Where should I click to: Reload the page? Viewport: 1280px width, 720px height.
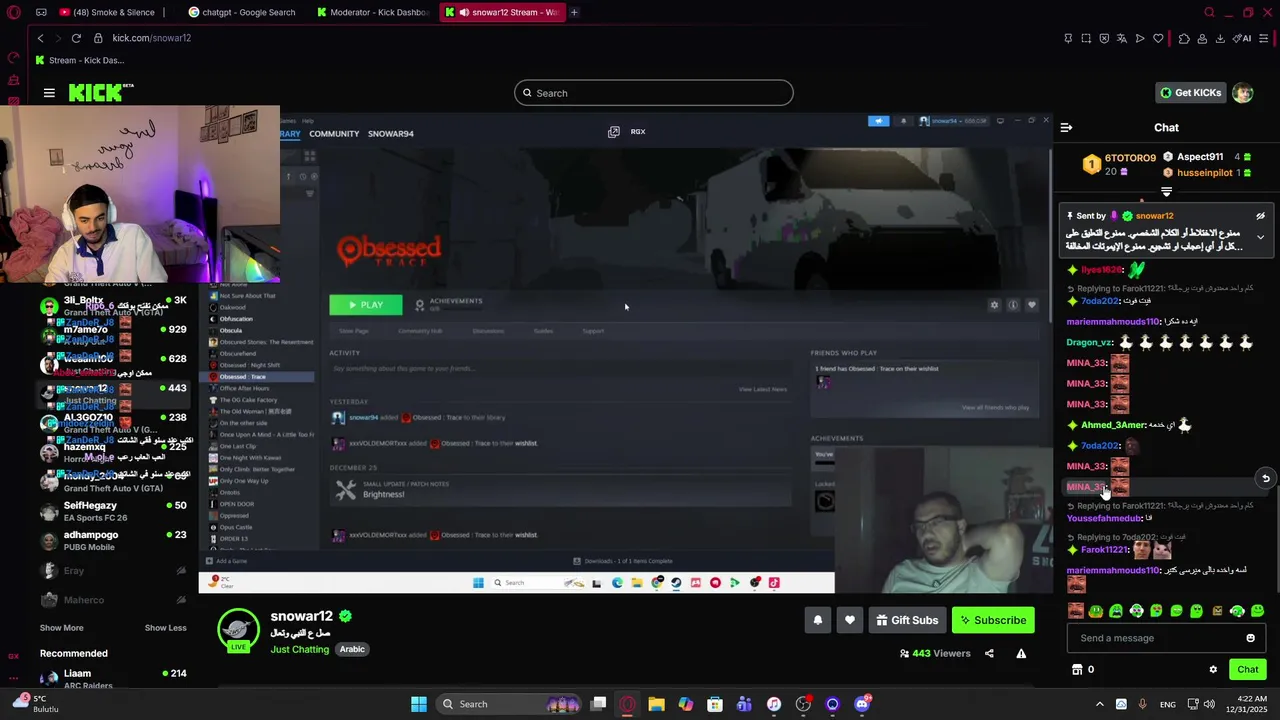click(76, 38)
